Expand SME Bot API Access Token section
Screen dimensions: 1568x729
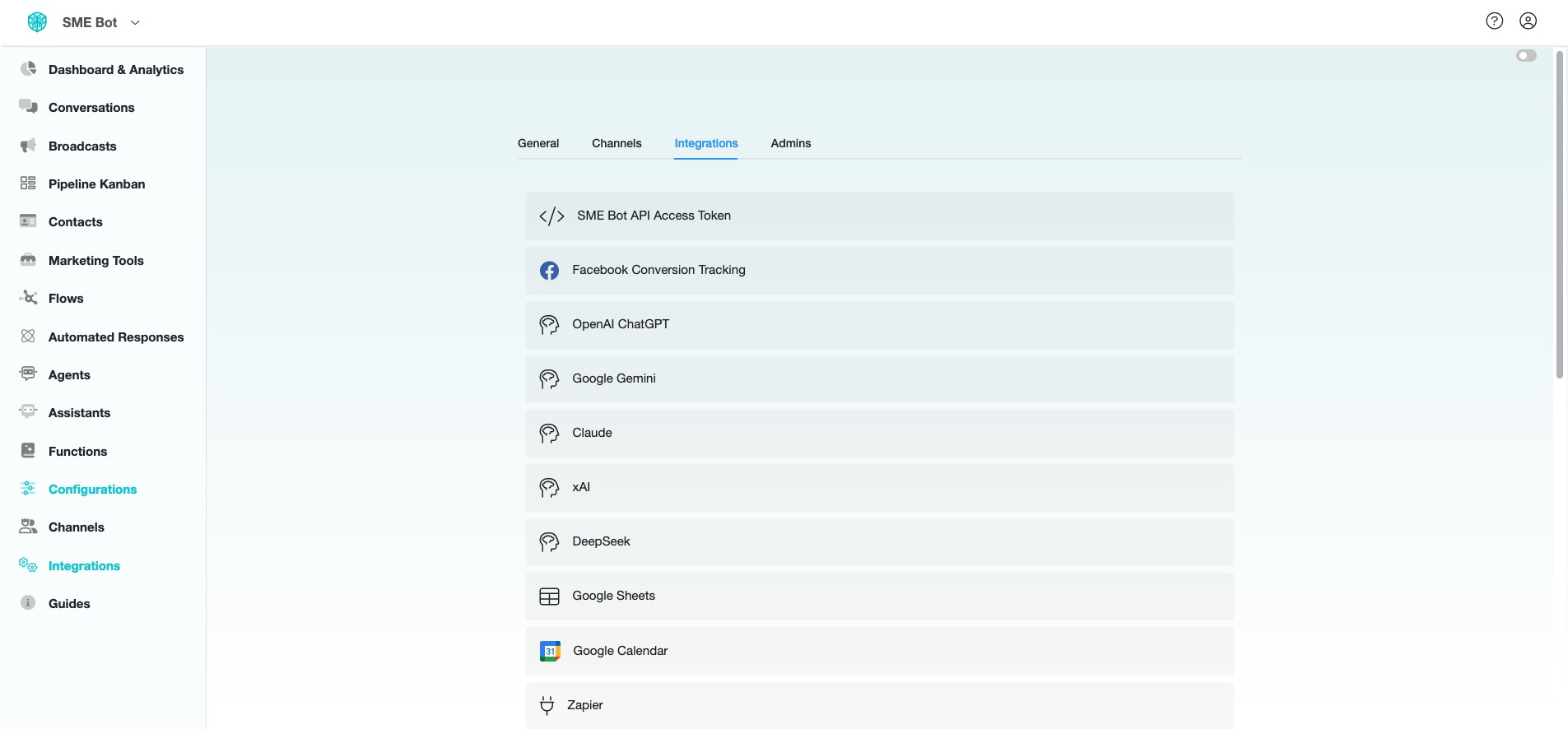[879, 216]
